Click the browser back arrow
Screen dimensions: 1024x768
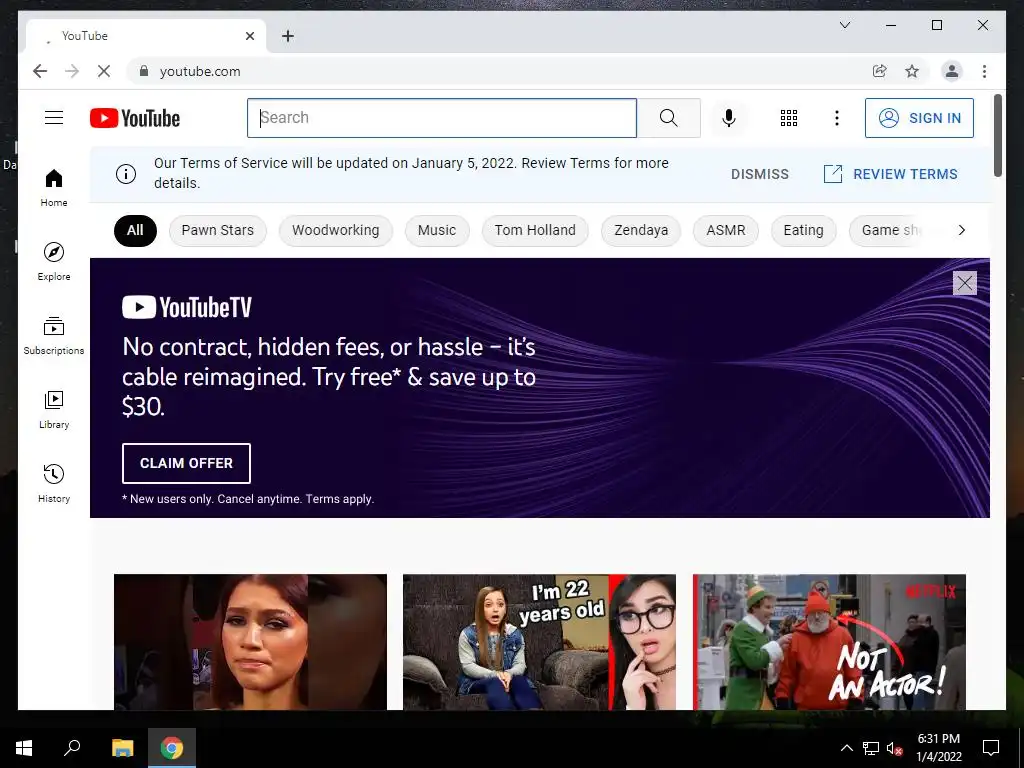[40, 71]
